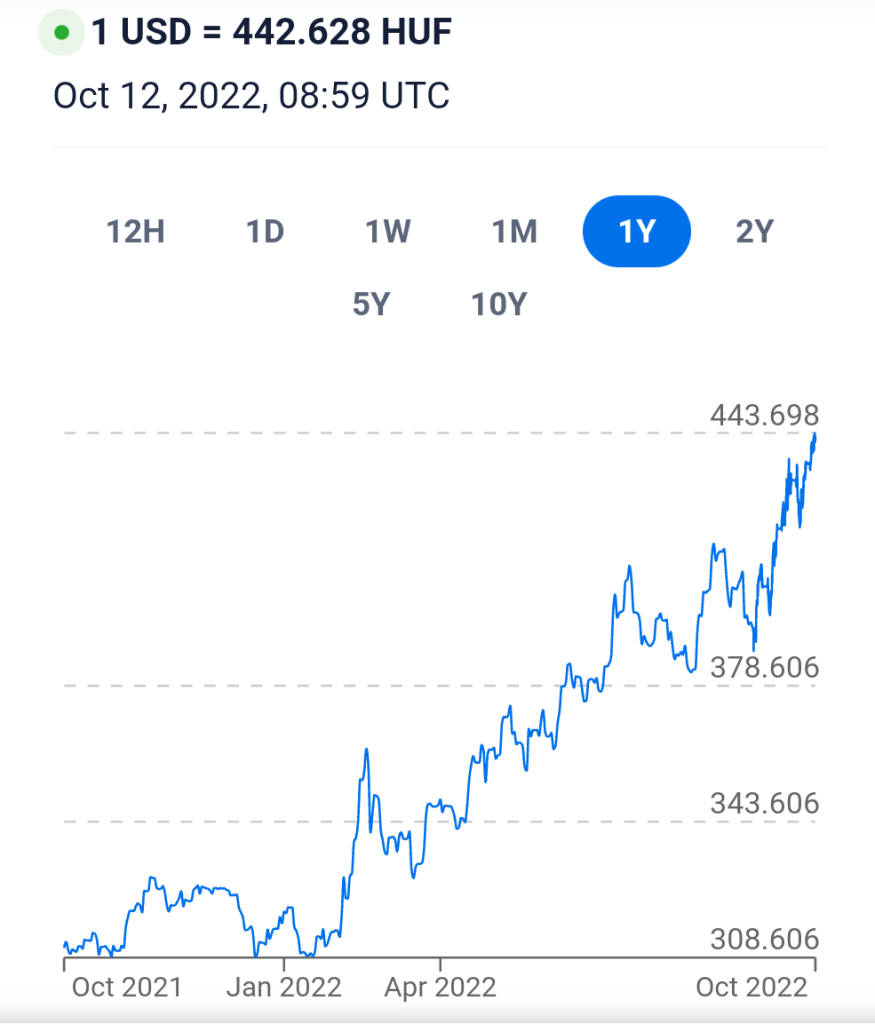Choose the 1W chart range
This screenshot has height=1024, width=875.
click(388, 232)
